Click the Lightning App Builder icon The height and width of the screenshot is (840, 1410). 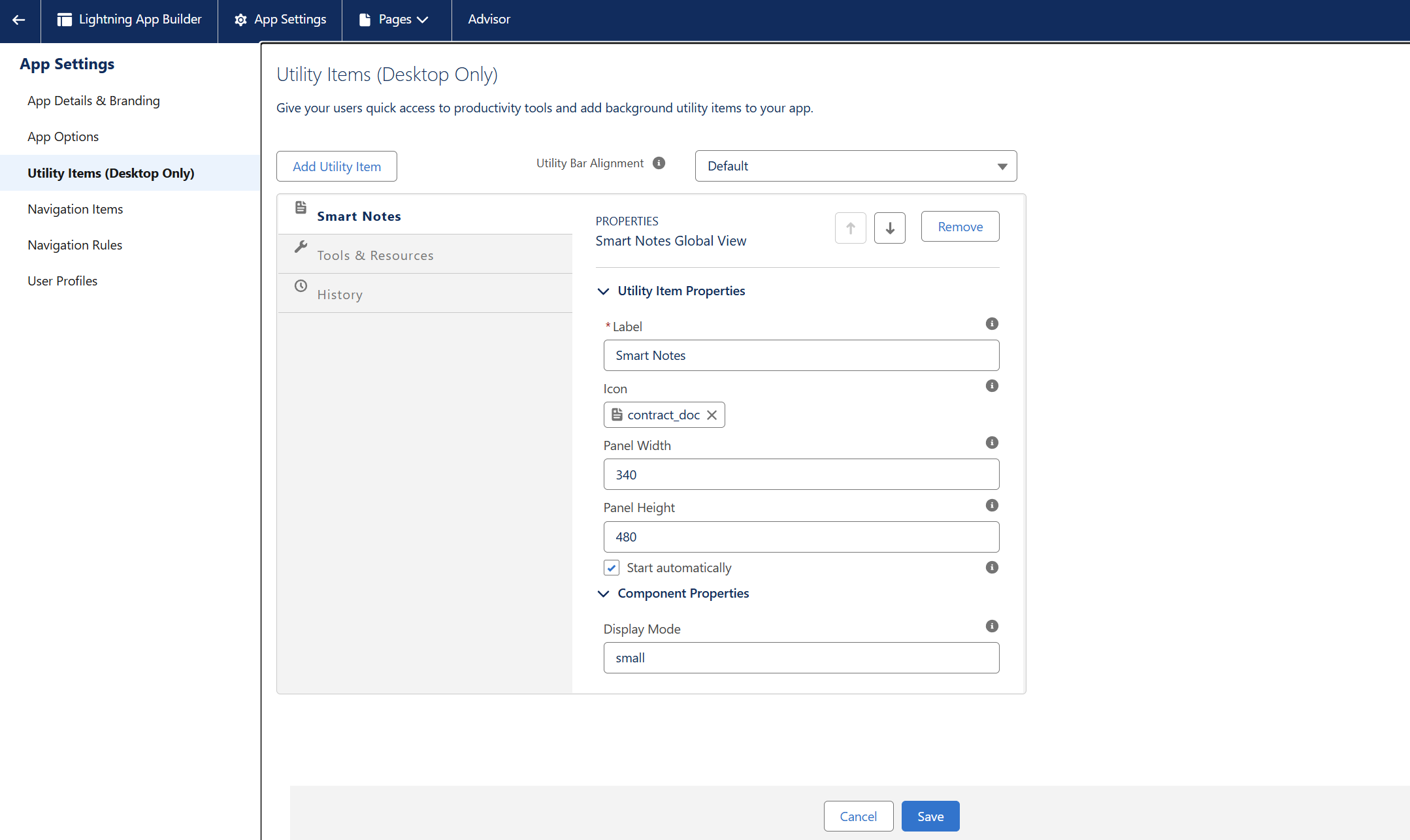point(64,20)
